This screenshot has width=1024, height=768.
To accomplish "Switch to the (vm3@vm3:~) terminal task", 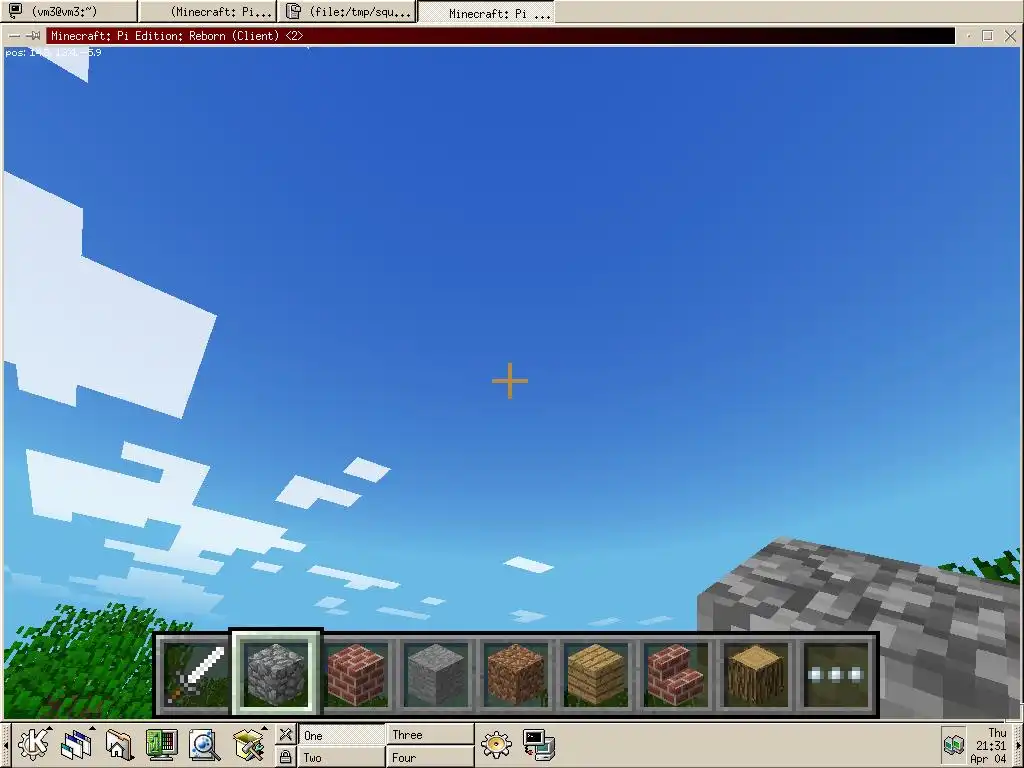I will click(69, 11).
